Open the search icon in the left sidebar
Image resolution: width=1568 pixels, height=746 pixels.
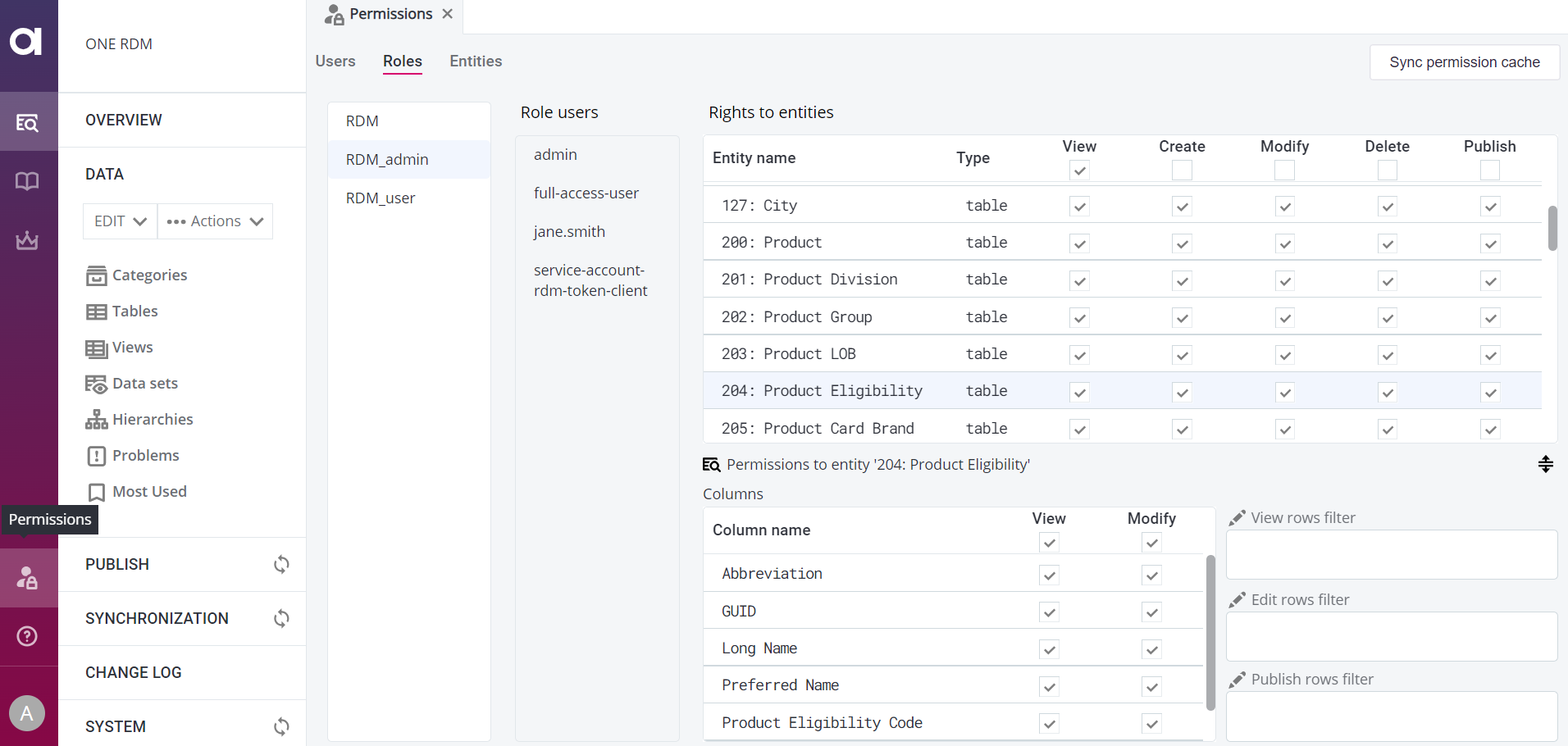tap(27, 121)
